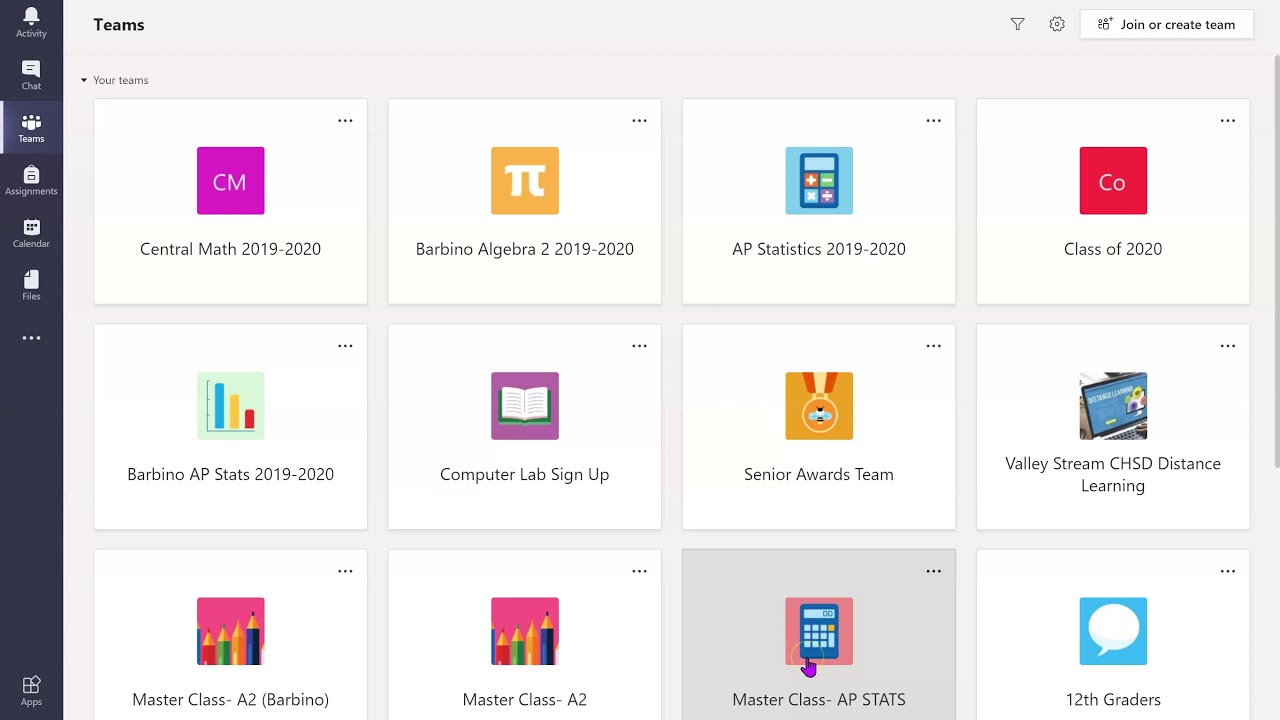The image size is (1280, 720).
Task: Click the Class of 2020 team name
Action: 1113,249
